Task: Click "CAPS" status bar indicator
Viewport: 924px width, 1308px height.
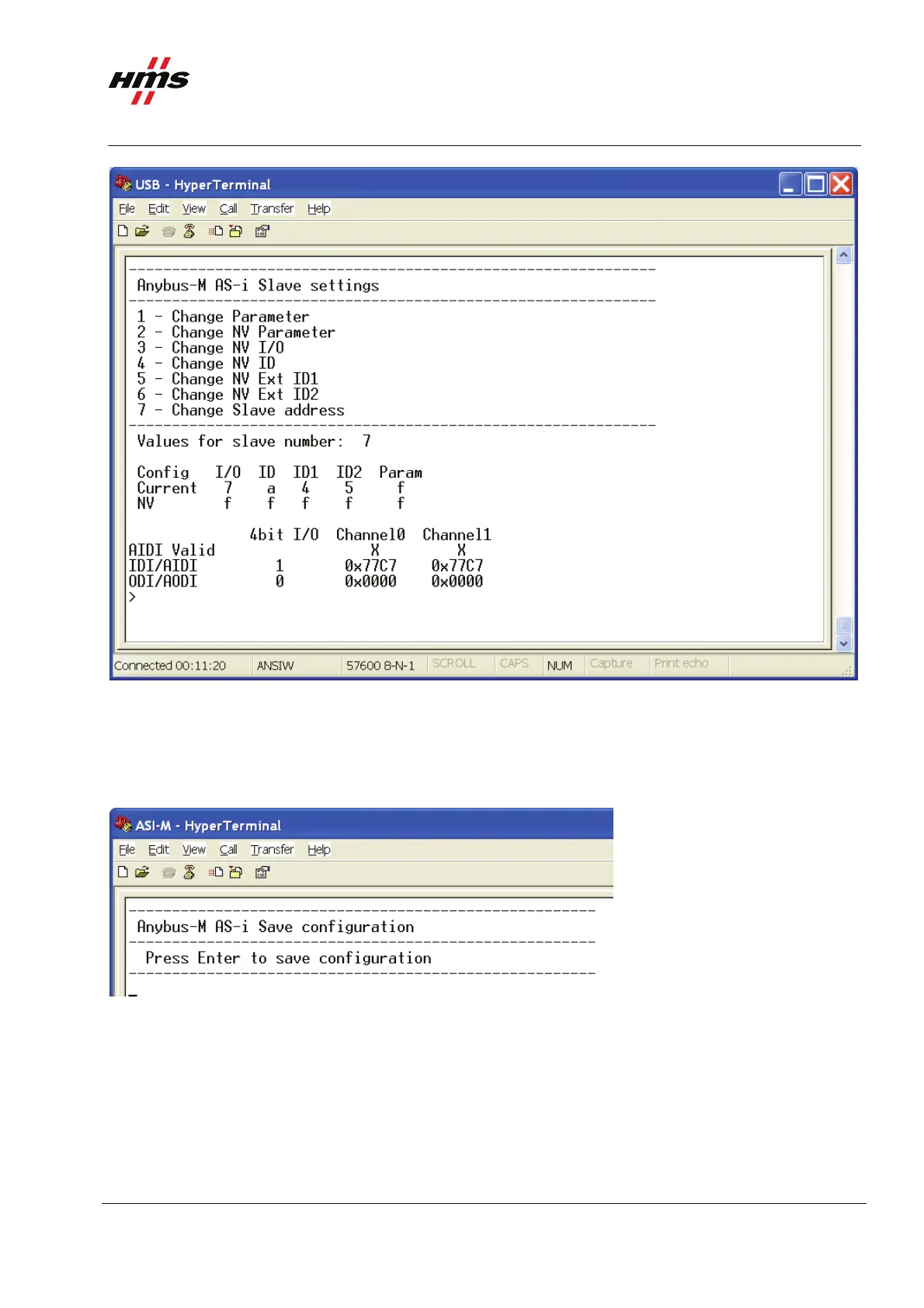Action: 514,663
